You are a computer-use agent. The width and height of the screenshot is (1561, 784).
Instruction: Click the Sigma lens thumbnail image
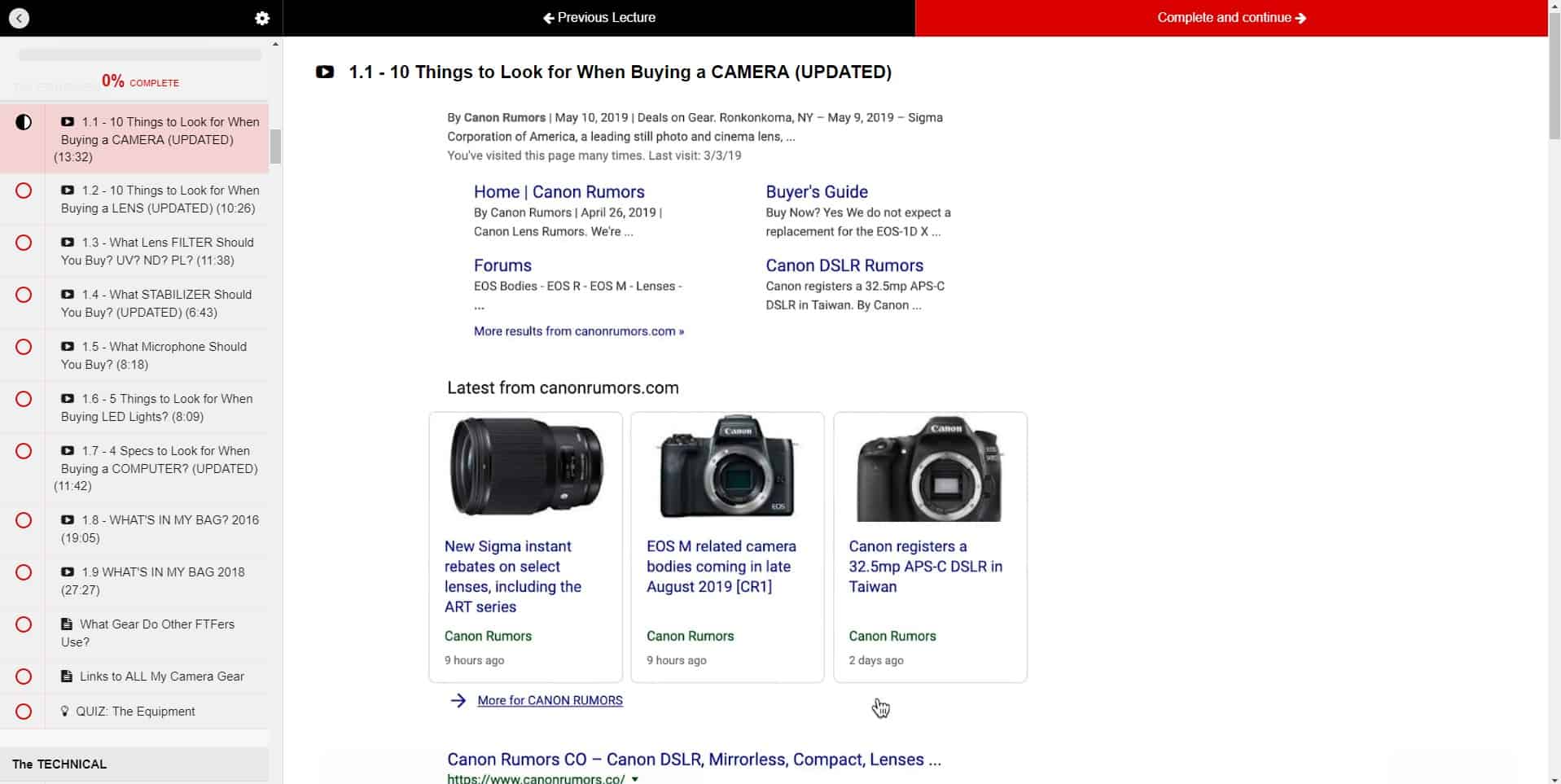[526, 467]
